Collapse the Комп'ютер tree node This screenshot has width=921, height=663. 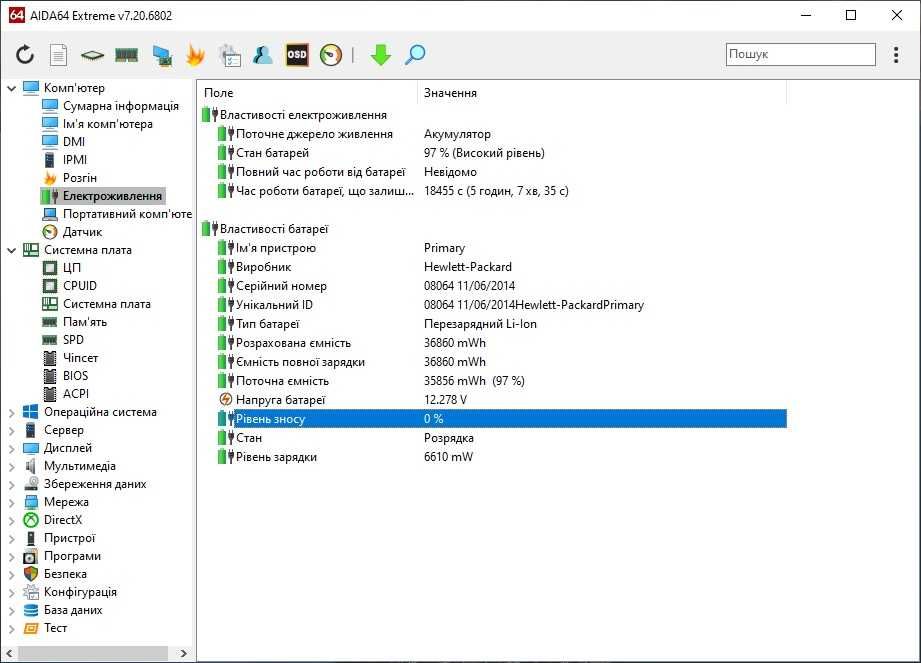coord(12,88)
